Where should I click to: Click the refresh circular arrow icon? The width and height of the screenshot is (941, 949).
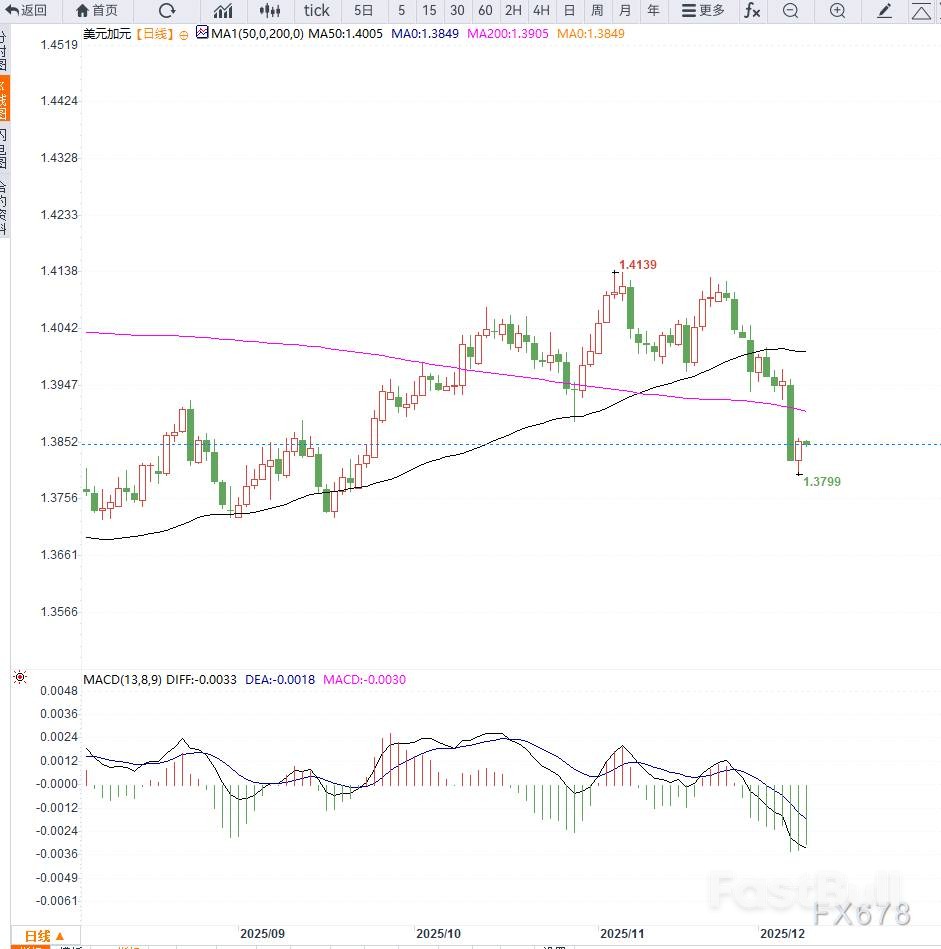pos(167,11)
